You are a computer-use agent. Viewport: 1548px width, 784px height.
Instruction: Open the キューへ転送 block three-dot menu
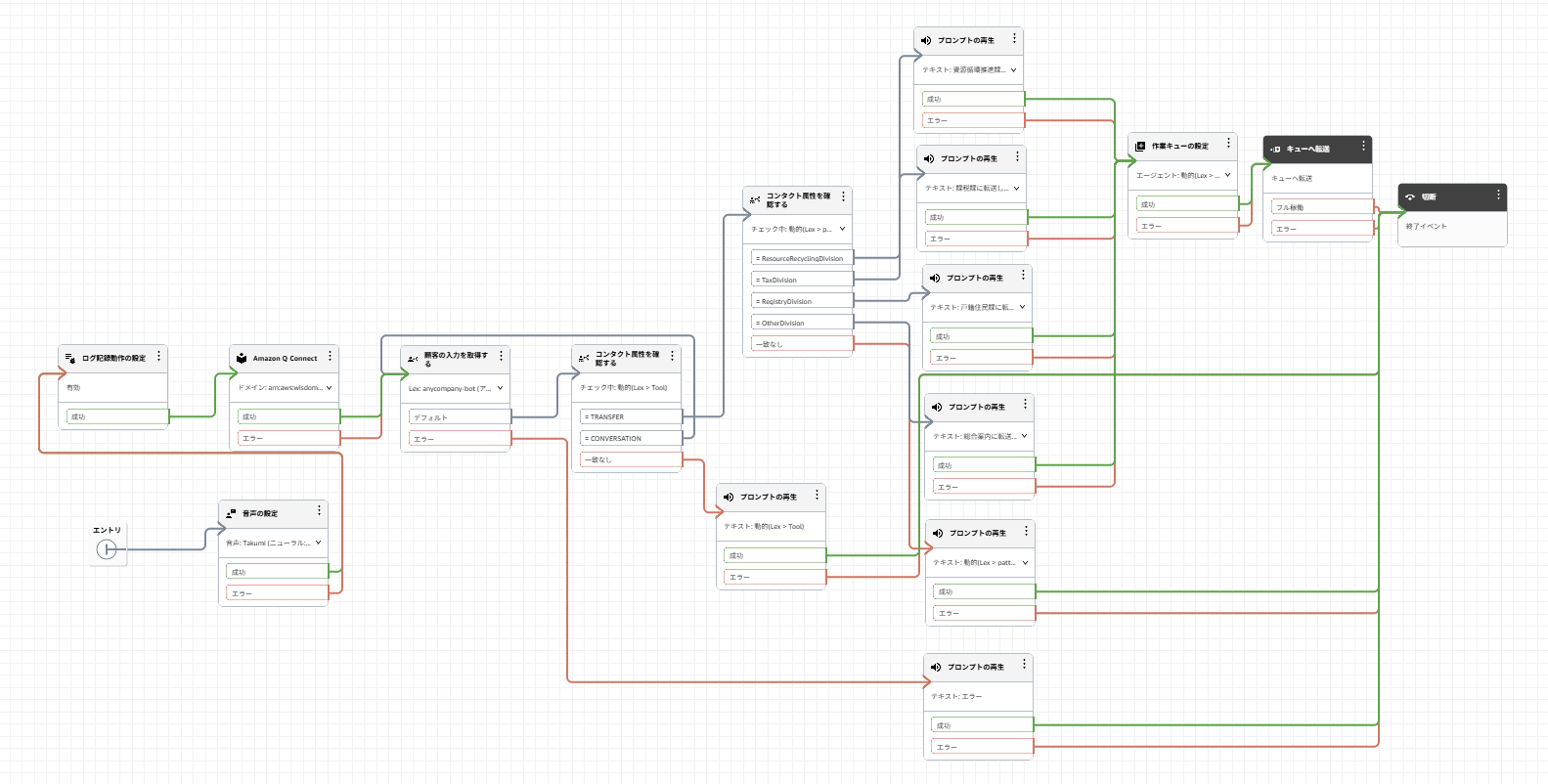[1363, 148]
